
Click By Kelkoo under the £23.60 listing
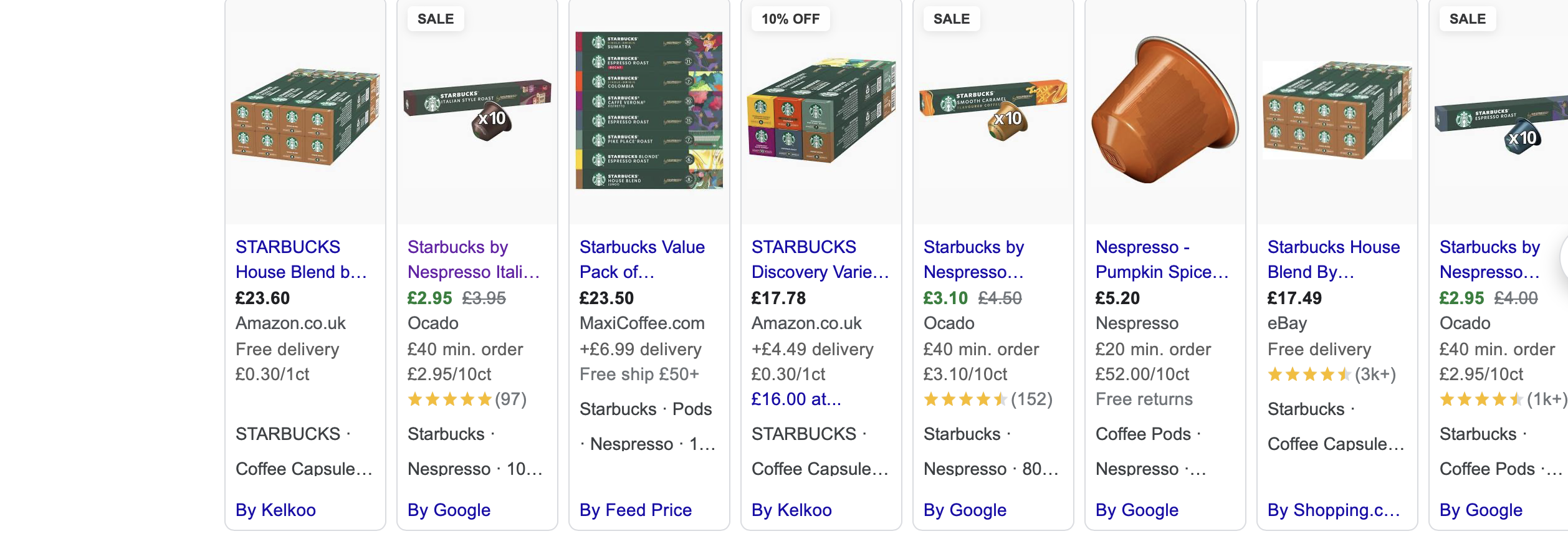[x=275, y=510]
